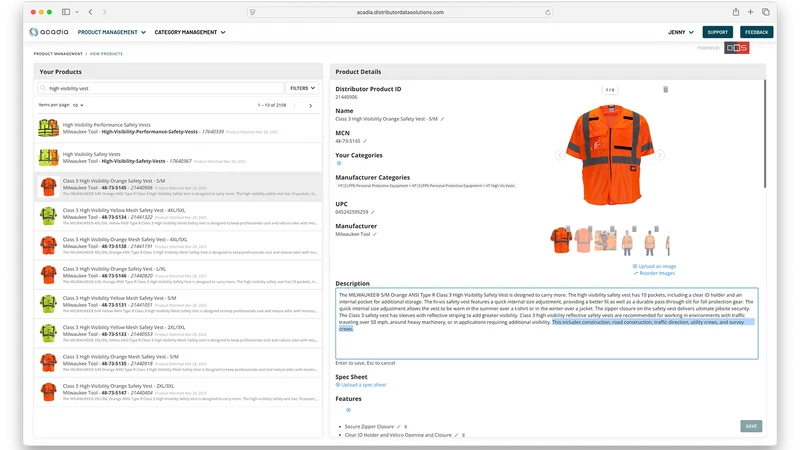This screenshot has height=450, width=800.
Task: Click the Reorder Images link
Action: click(x=654, y=273)
